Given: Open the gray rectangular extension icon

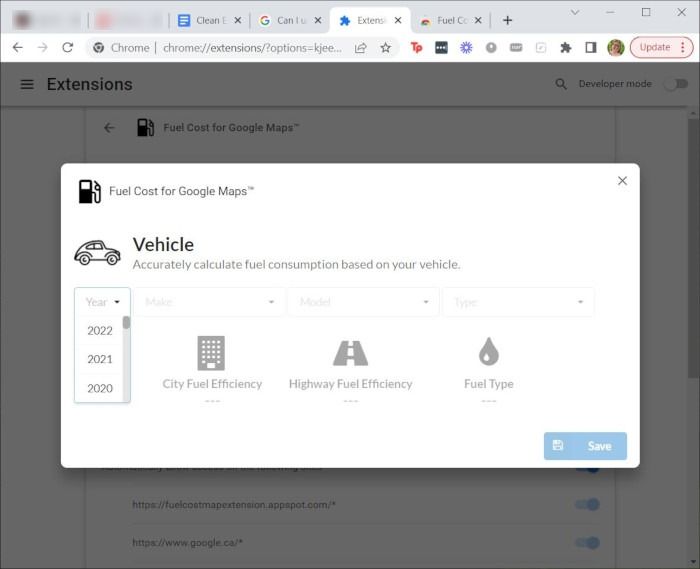Looking at the screenshot, I should (x=516, y=47).
